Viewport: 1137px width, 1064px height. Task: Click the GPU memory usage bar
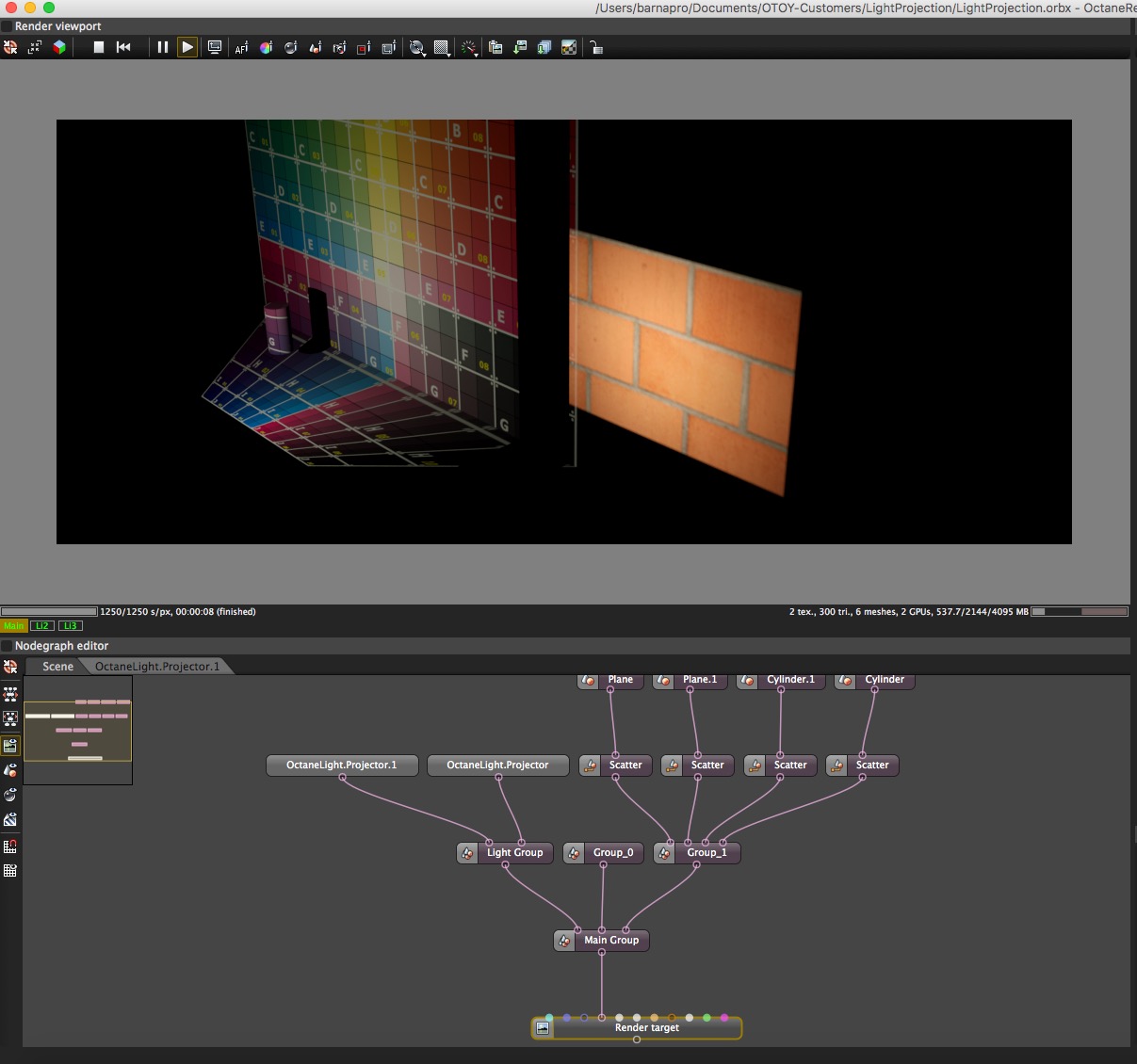(x=1080, y=611)
